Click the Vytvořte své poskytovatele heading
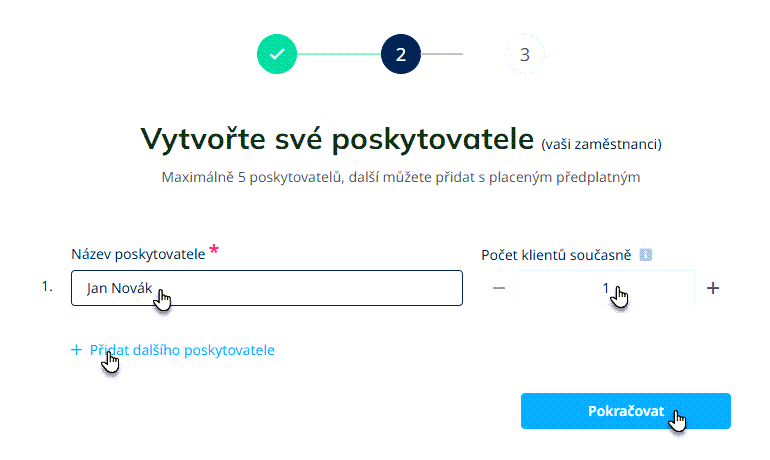Viewport: 770px width, 460px height. (x=337, y=138)
